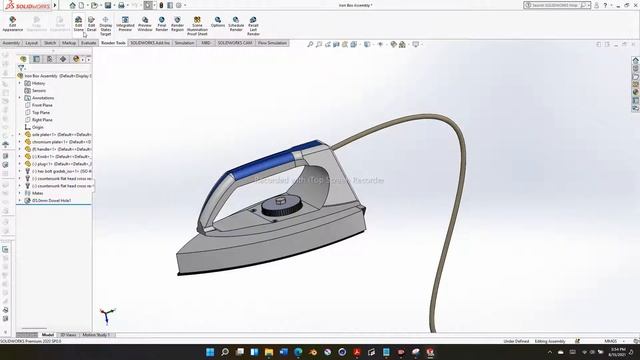Click the Rebuild traffic light icon
Viewport: 640px width, 360px height.
(161, 5)
